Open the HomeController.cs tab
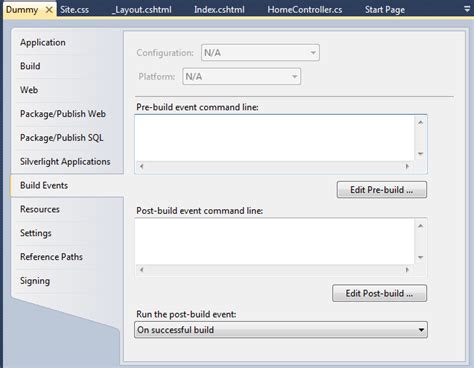Screen dimensions: 474x368 [305, 10]
